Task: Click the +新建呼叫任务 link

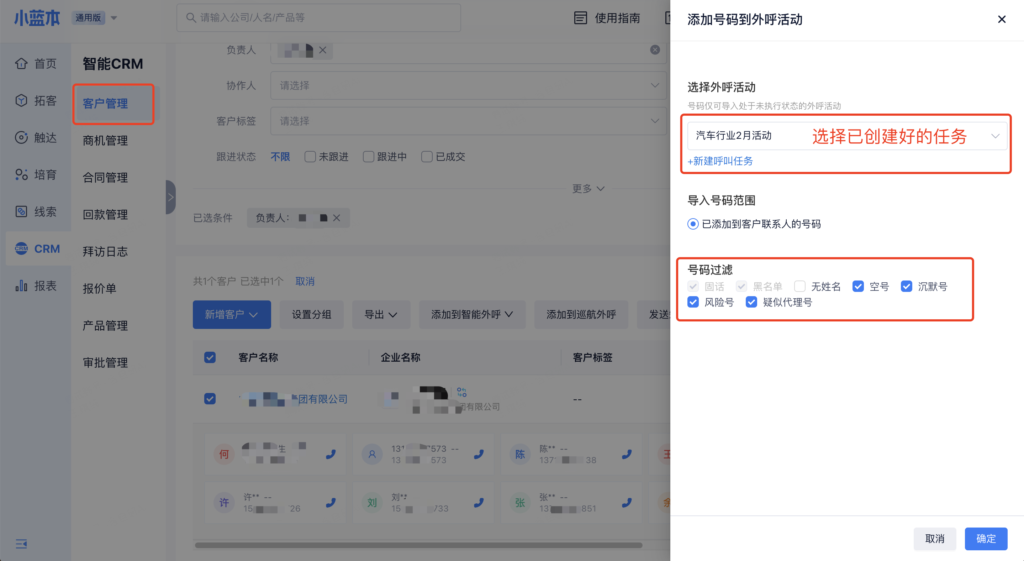Action: 720,161
